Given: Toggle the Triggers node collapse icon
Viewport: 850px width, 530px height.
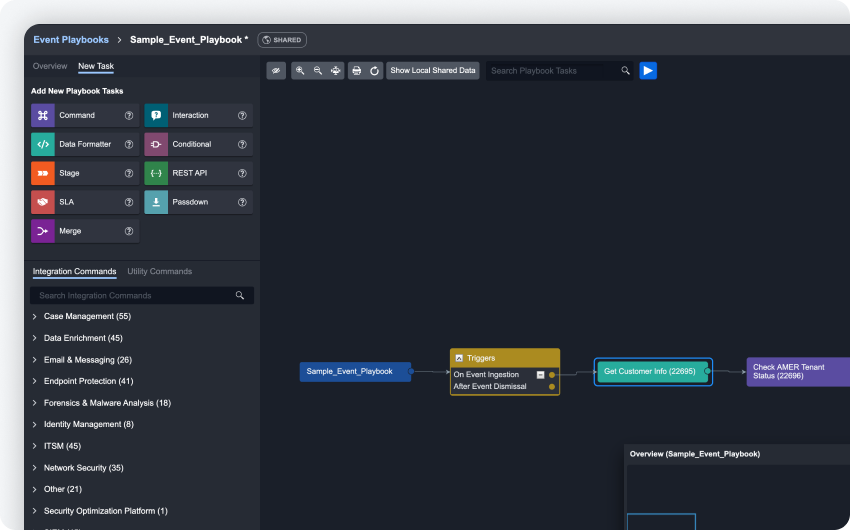Looking at the screenshot, I should [459, 358].
